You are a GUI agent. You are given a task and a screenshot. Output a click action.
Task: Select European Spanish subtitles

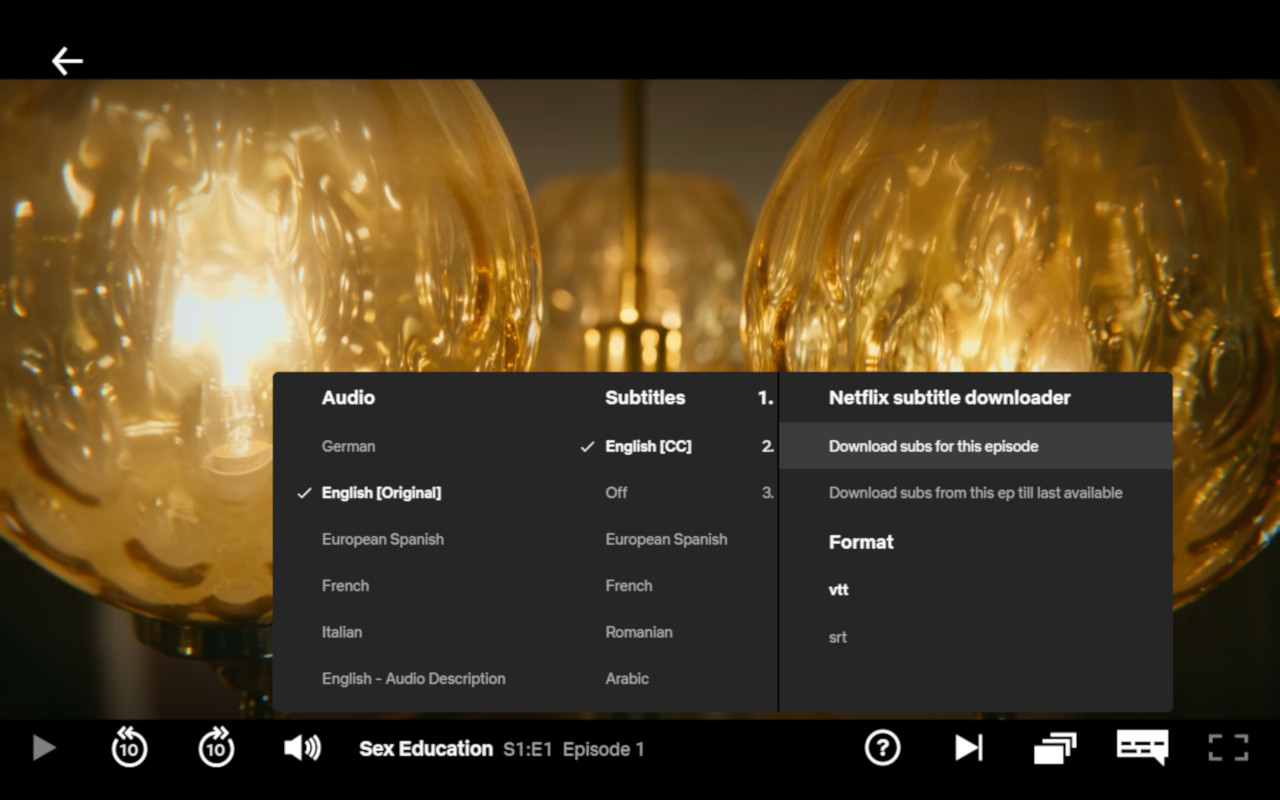click(666, 539)
